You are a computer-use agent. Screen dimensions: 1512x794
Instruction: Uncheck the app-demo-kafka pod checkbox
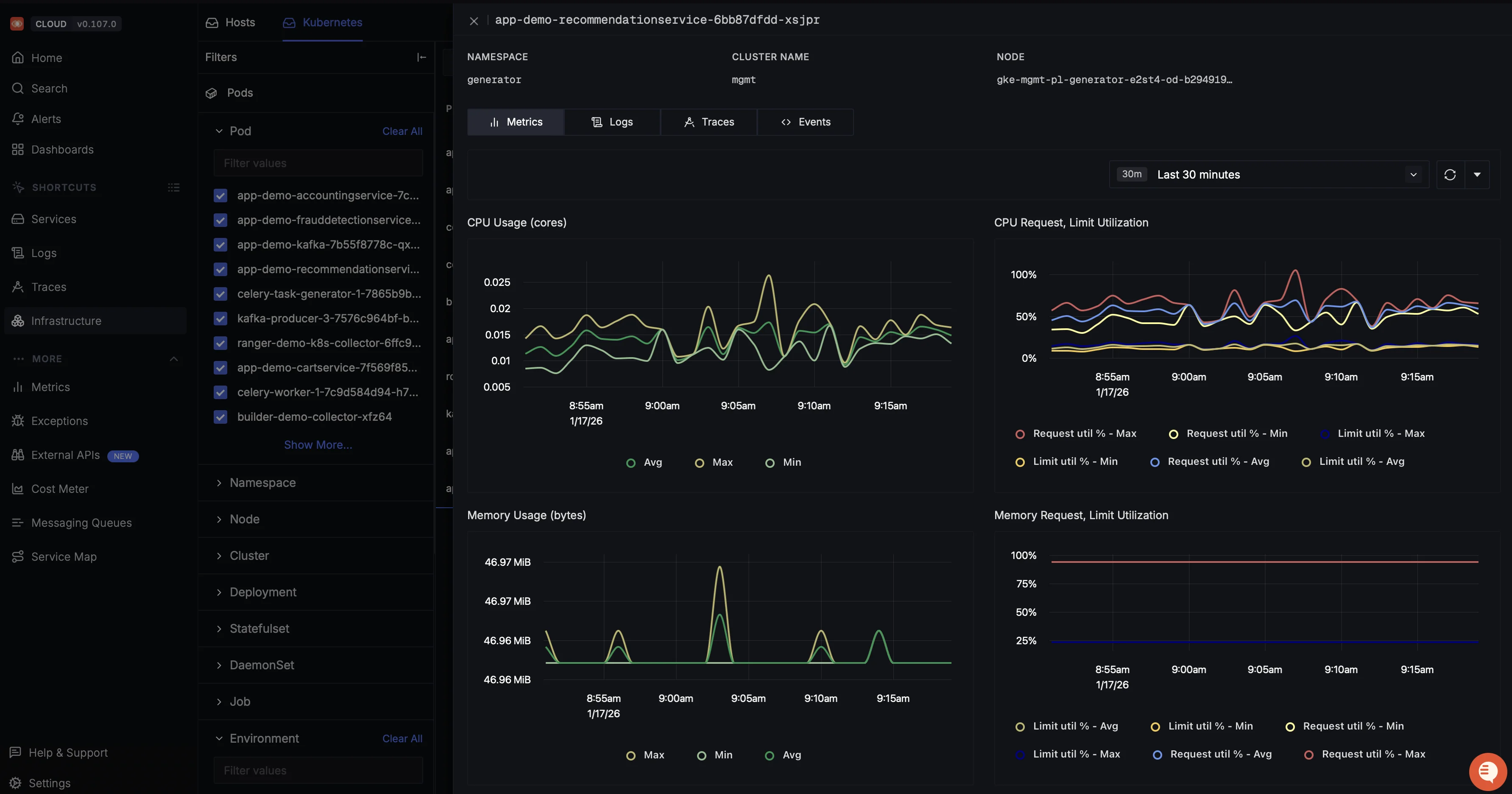pyautogui.click(x=221, y=245)
